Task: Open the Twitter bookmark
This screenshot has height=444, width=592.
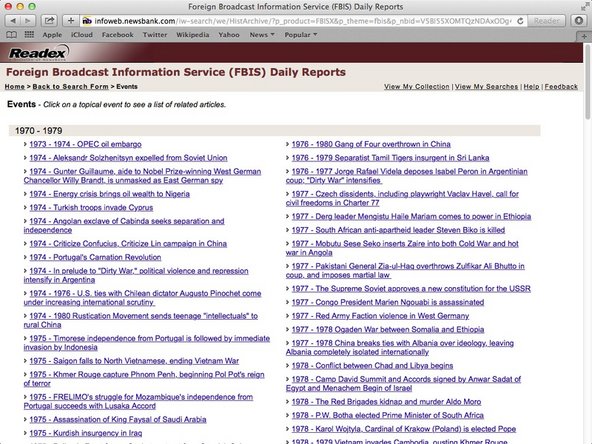Action: [155, 35]
